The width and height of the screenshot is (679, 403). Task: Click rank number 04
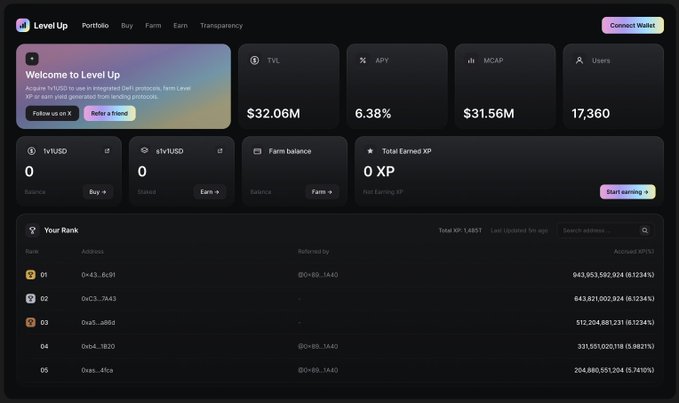coord(44,346)
